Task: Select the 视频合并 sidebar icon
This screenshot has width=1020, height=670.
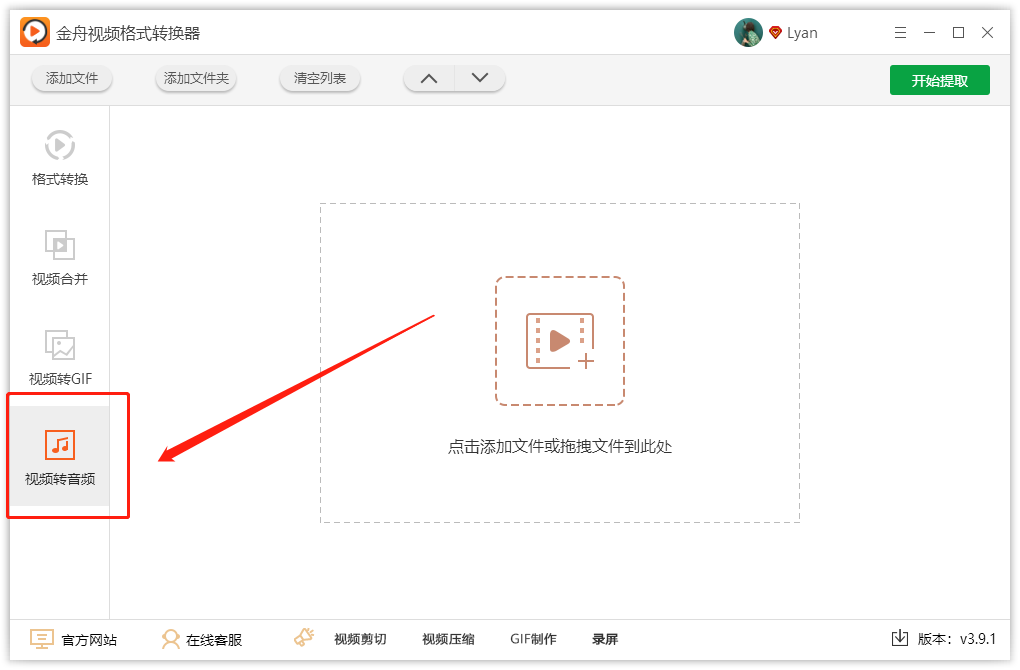Action: click(x=60, y=245)
